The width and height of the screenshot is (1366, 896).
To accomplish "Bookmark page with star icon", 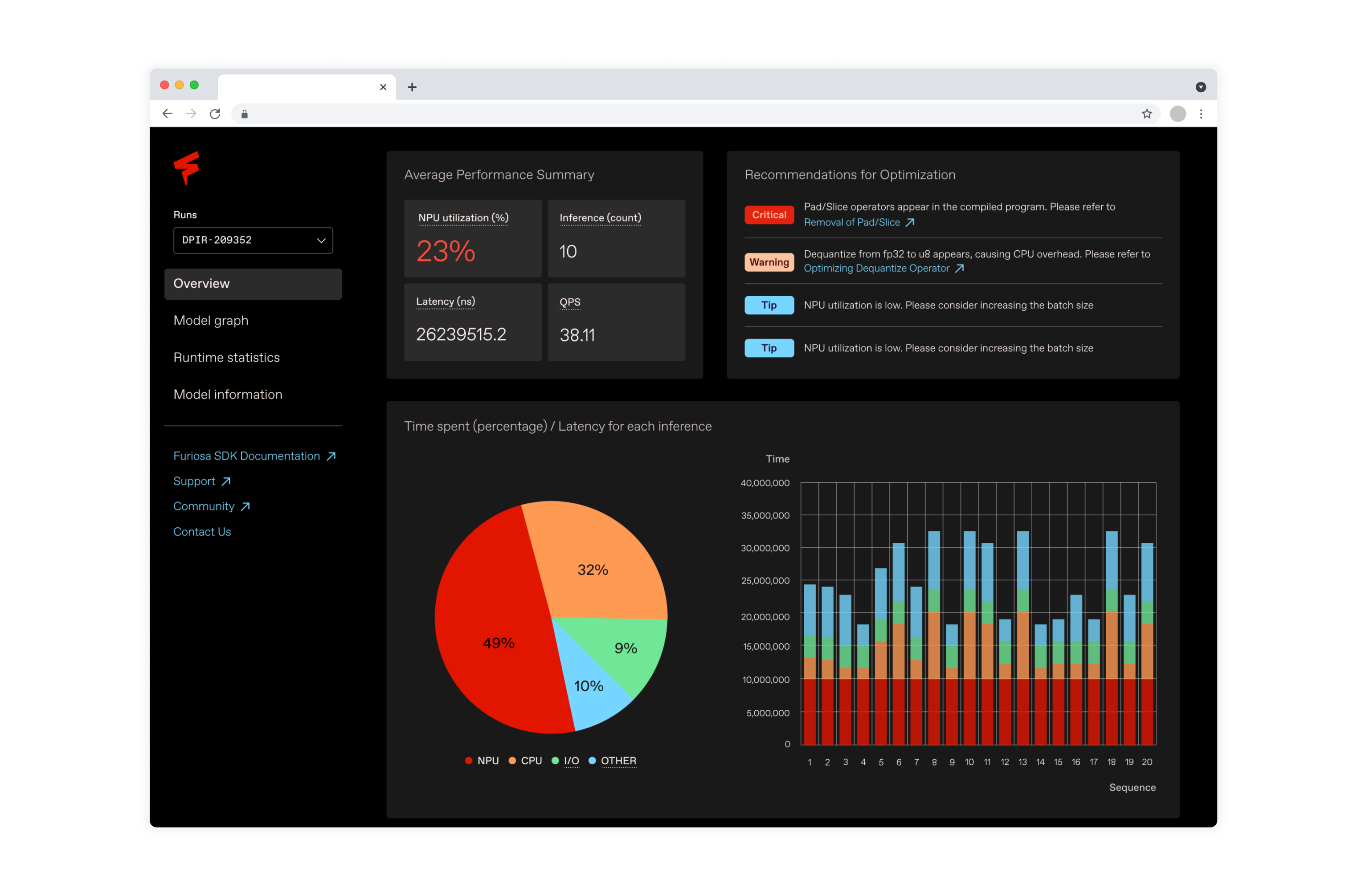I will (1146, 114).
